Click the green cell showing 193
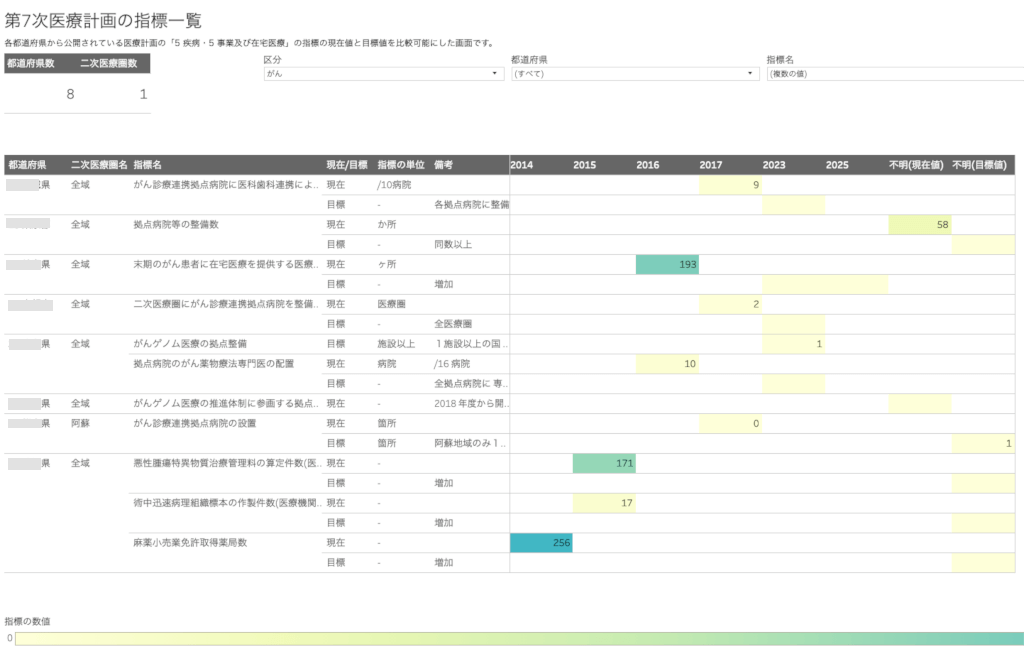1024x659 pixels. pos(667,264)
